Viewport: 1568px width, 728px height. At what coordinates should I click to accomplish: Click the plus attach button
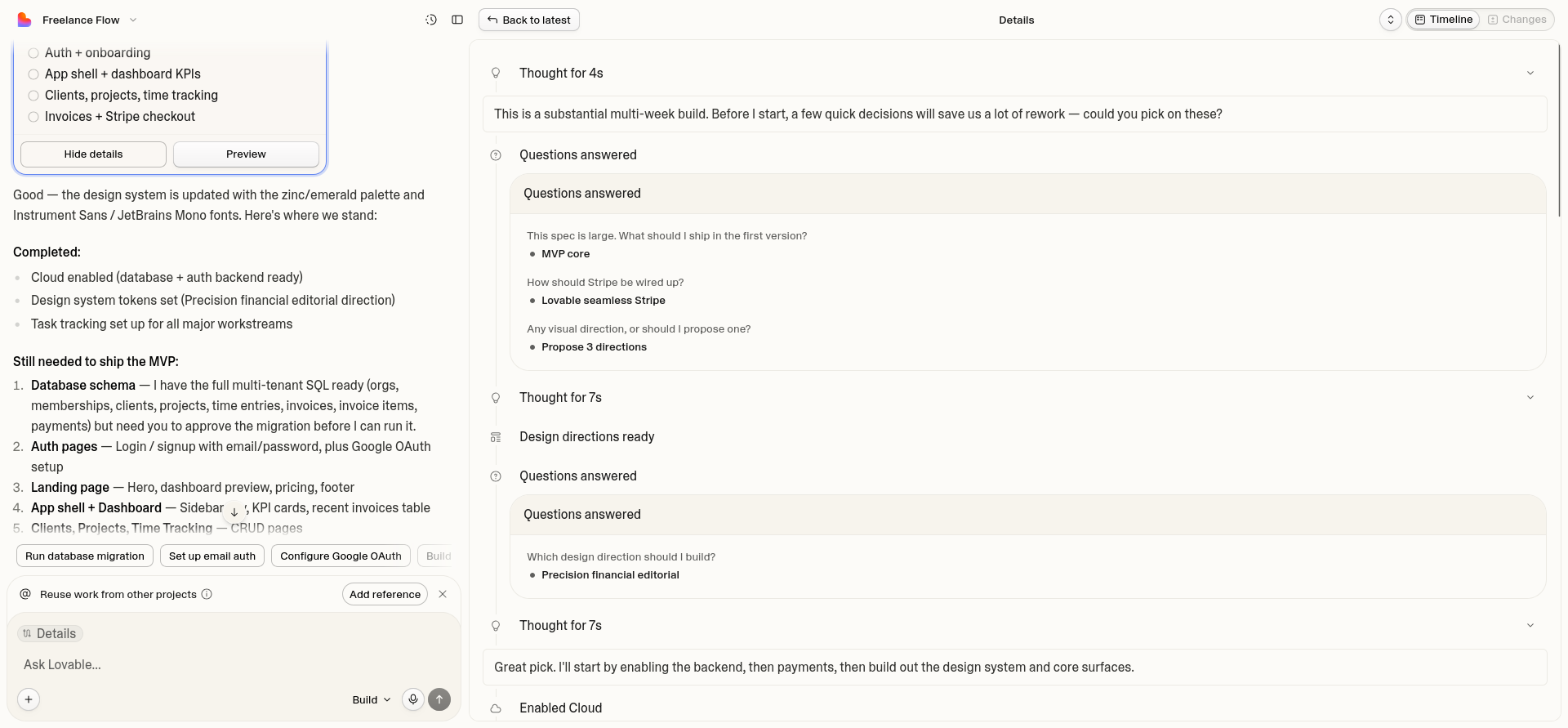[x=29, y=699]
